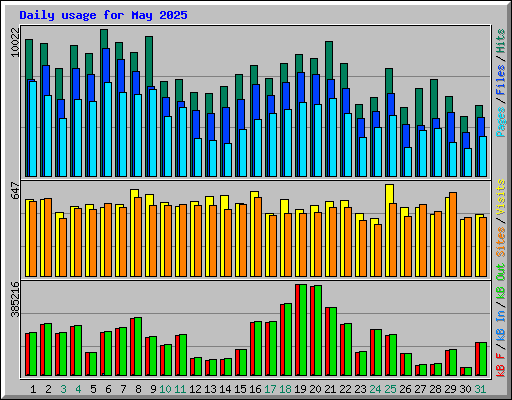This screenshot has height=400, width=512.
Task: Click day label '30' on the x-axis
Action: point(465,389)
